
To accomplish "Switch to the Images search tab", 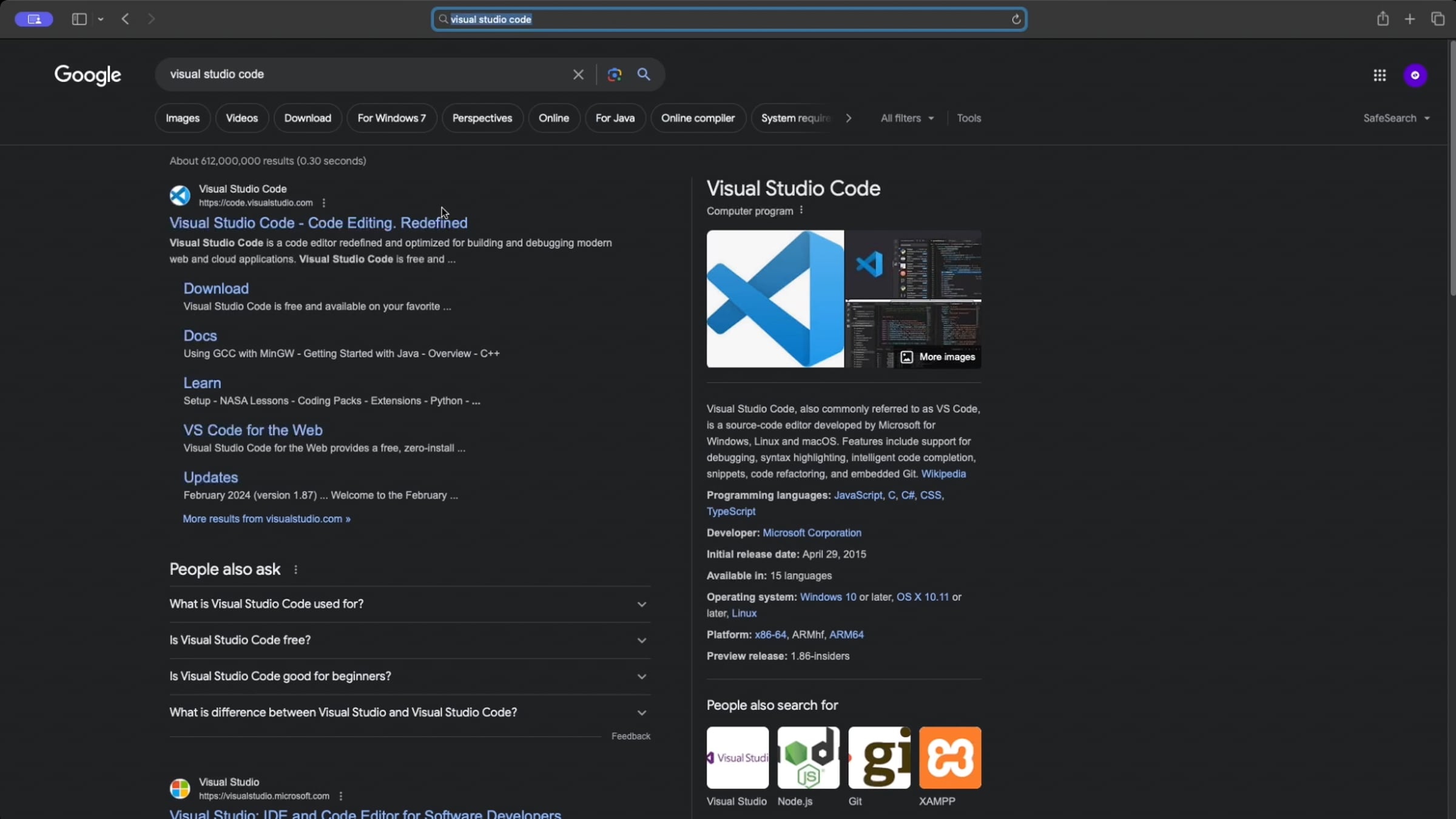I will click(x=182, y=118).
